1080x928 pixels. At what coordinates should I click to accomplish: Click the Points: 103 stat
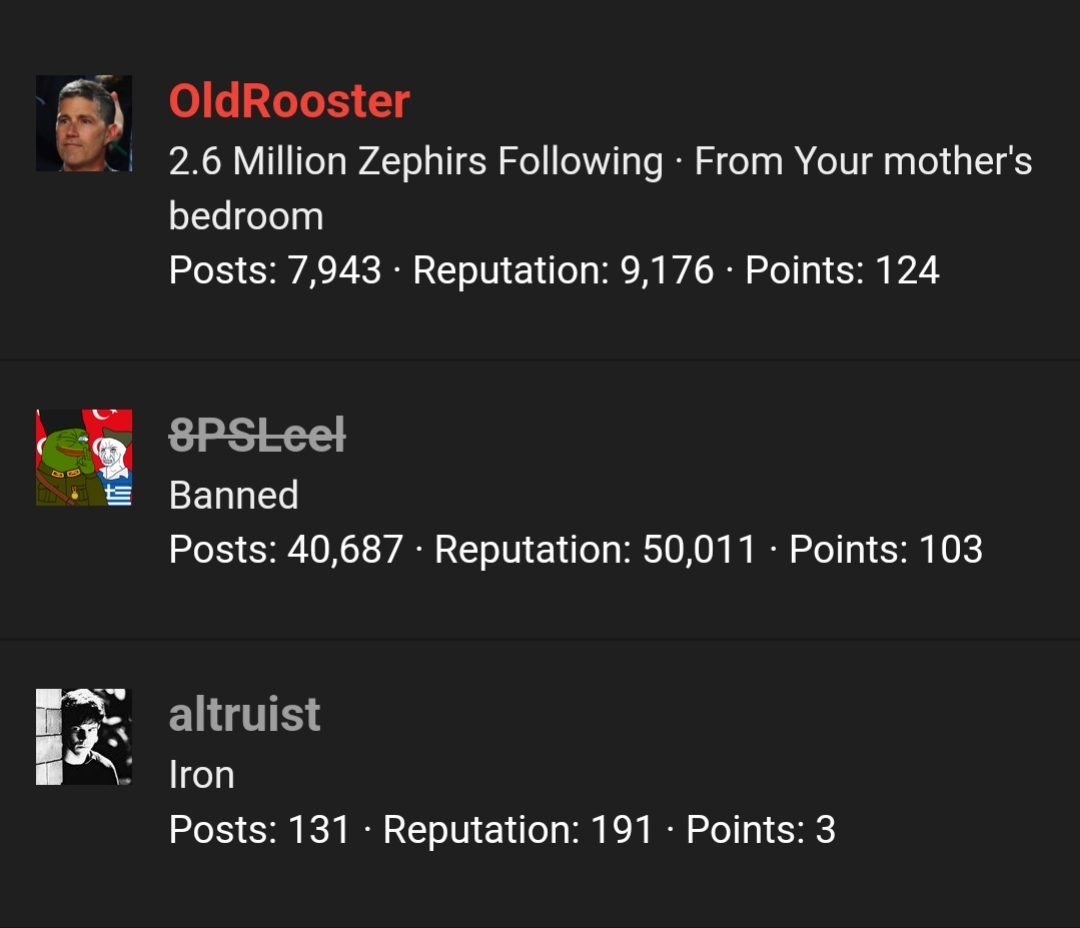[886, 549]
